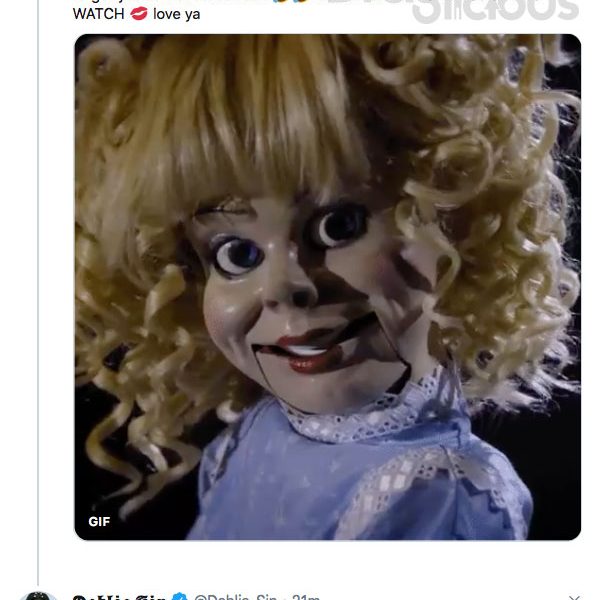The width and height of the screenshot is (595, 600).
Task: Click the gothic display name of the reply
Action: (119, 597)
